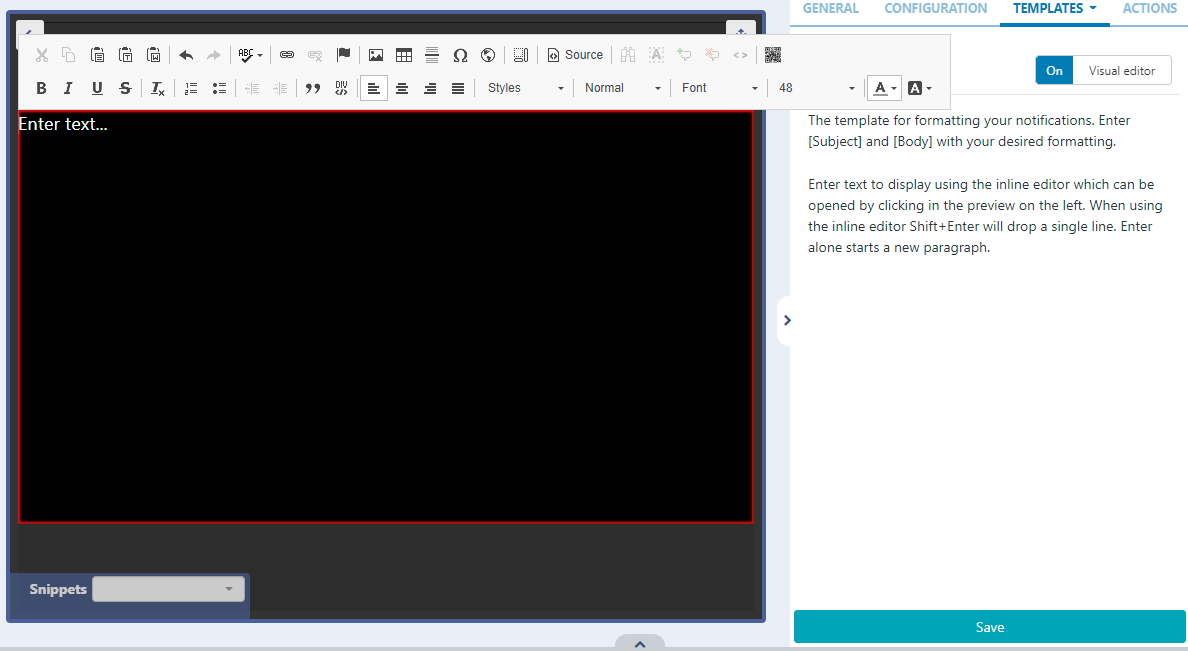This screenshot has width=1188, height=651.
Task: Insert a QR code
Action: [x=773, y=55]
